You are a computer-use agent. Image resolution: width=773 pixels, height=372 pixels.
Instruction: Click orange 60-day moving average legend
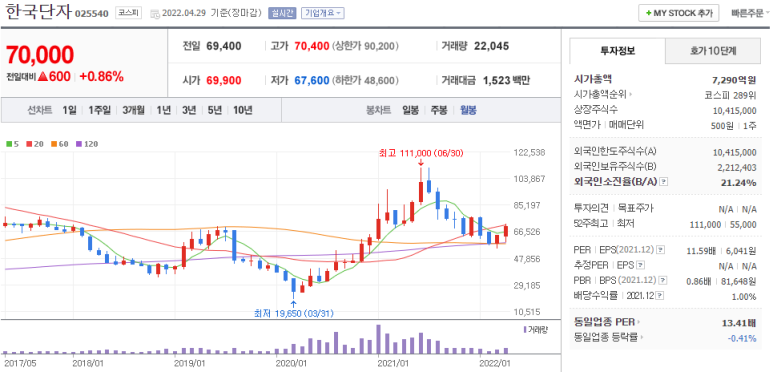click(x=60, y=144)
